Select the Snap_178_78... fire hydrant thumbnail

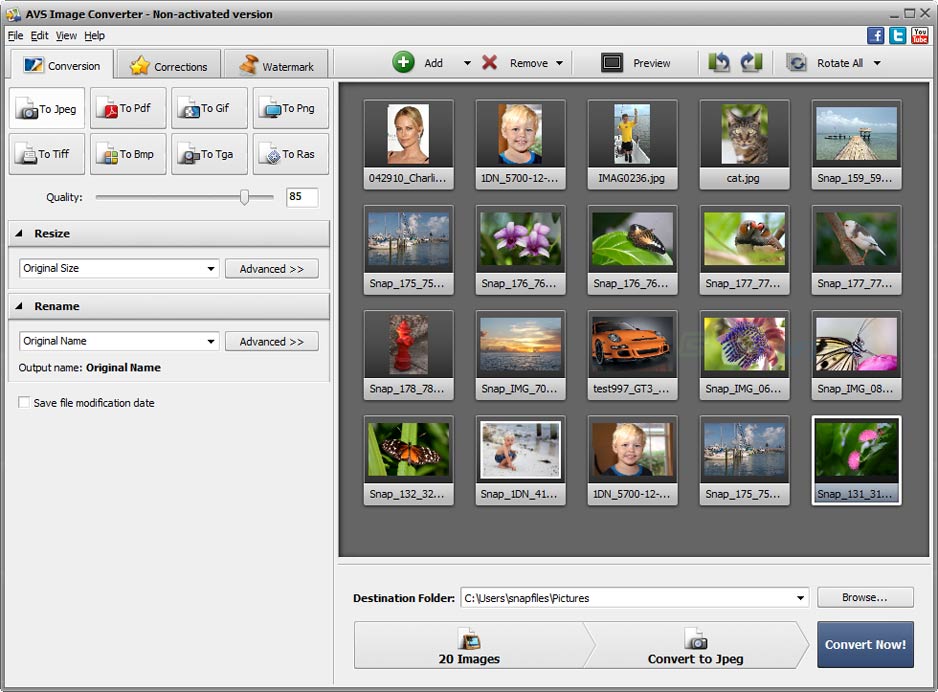[x=408, y=355]
